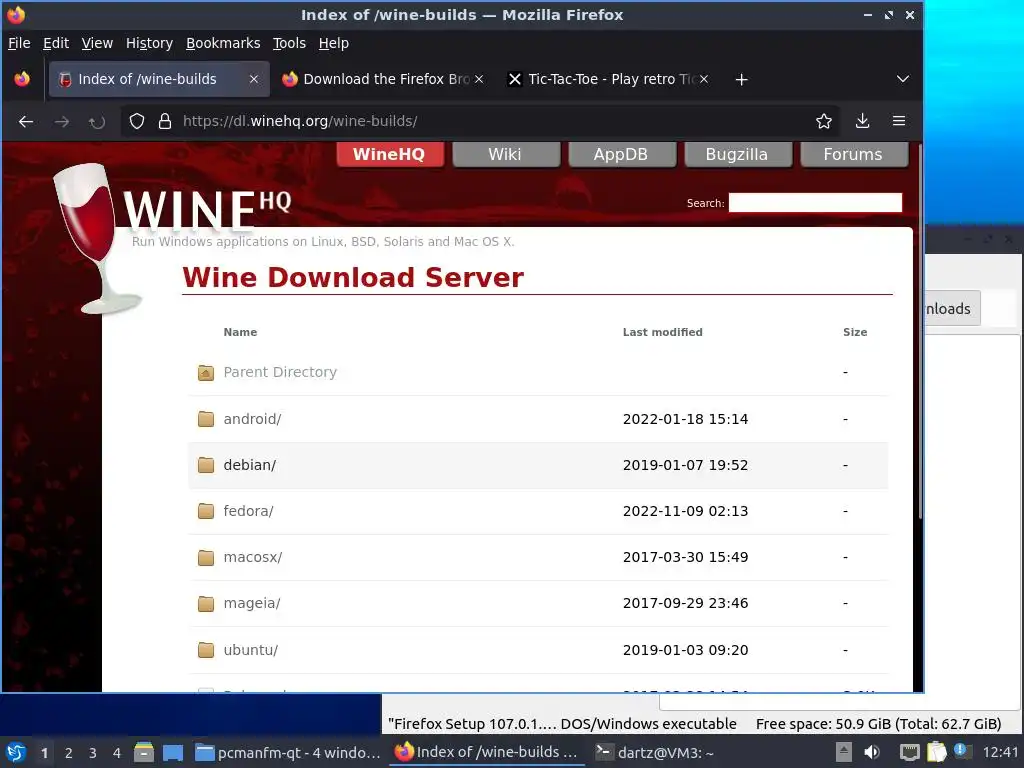The image size is (1024, 768).
Task: Switch to the pcmanfm-qt taskbar window
Action: point(288,752)
